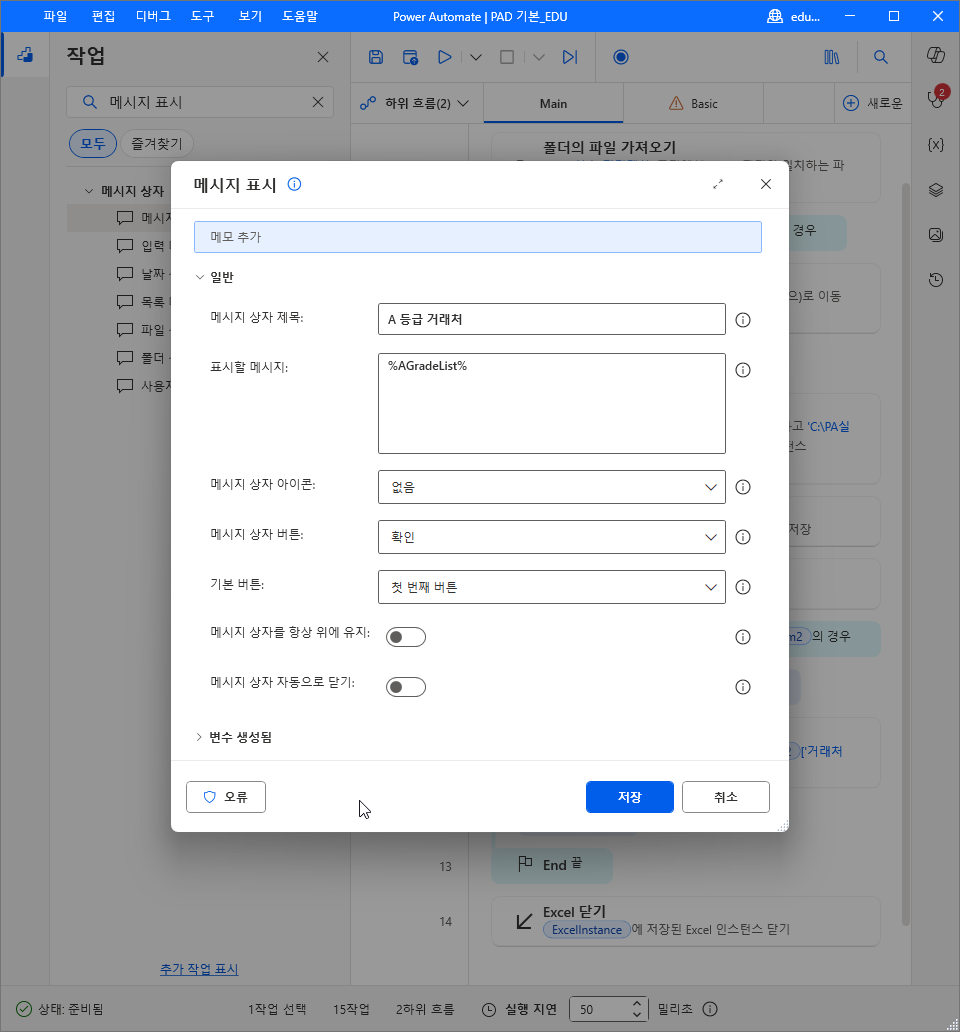This screenshot has height=1032, width=960.
Task: Open the run history clock icon
Action: click(x=936, y=280)
